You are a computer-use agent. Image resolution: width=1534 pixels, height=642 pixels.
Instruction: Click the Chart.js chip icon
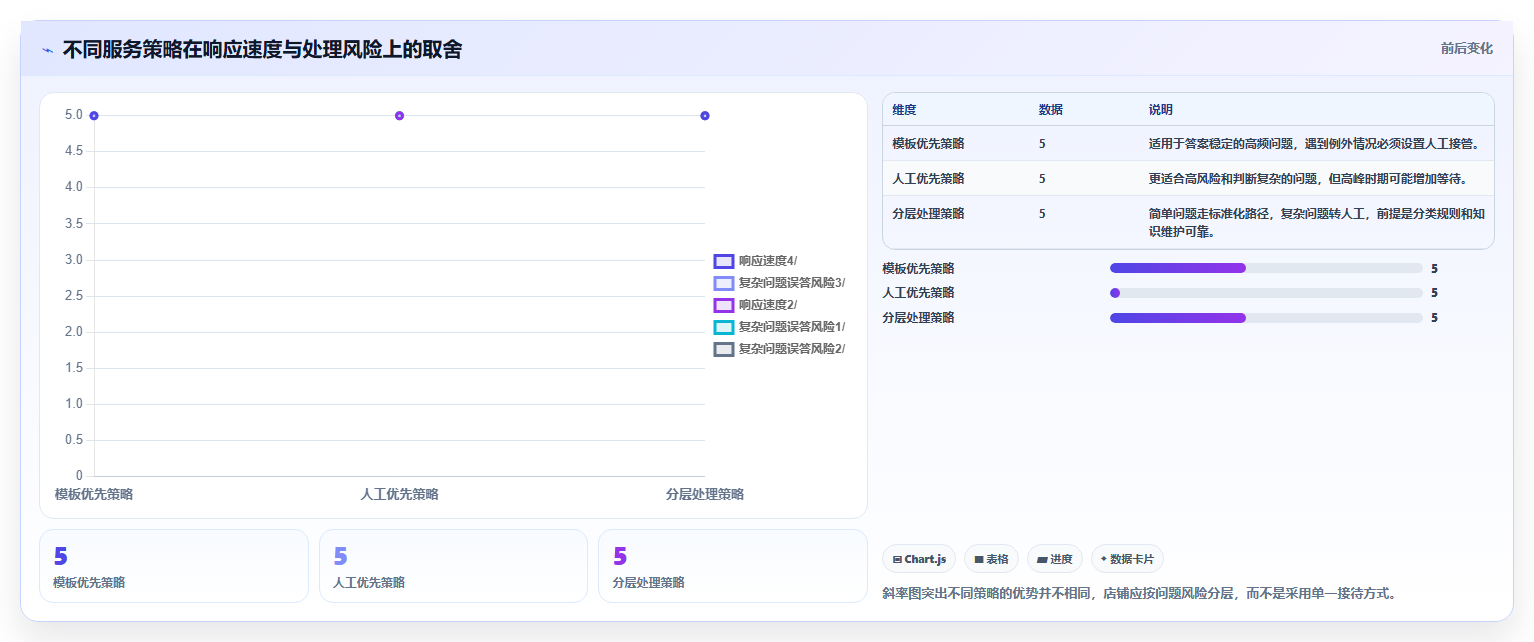[x=897, y=560]
